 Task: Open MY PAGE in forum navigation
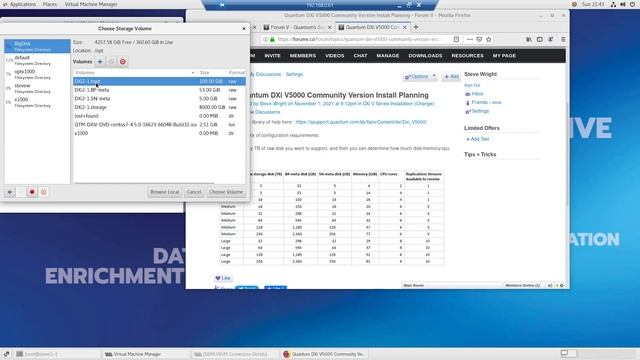(504, 56)
